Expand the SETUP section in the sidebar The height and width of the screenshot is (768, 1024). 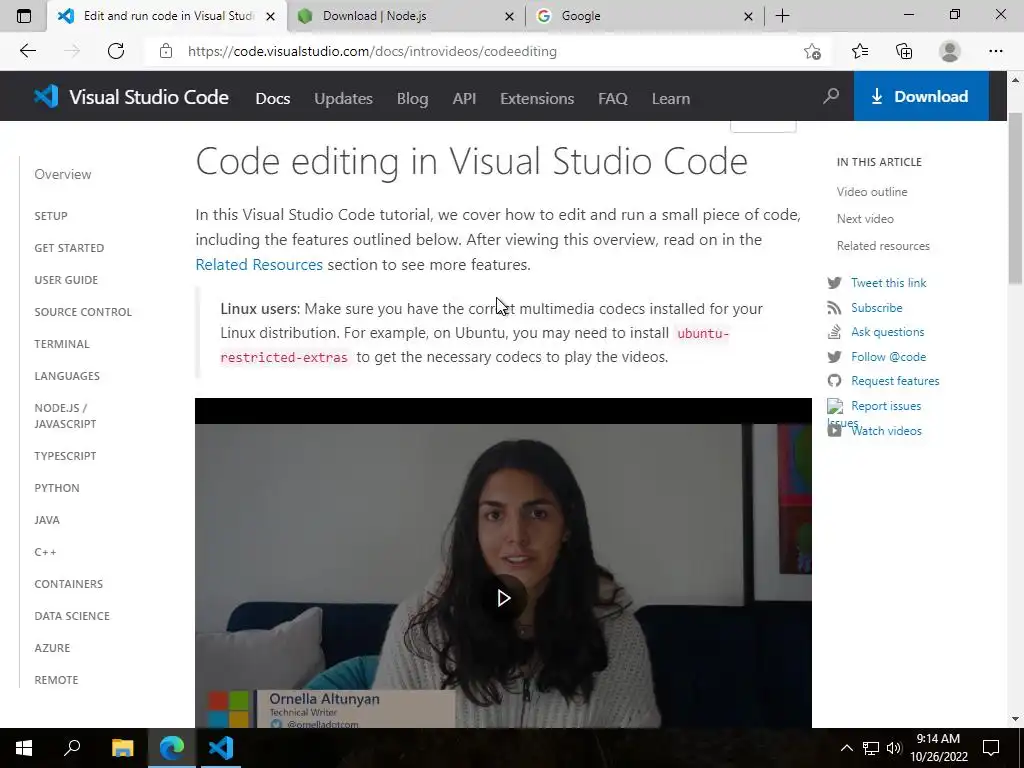point(51,216)
